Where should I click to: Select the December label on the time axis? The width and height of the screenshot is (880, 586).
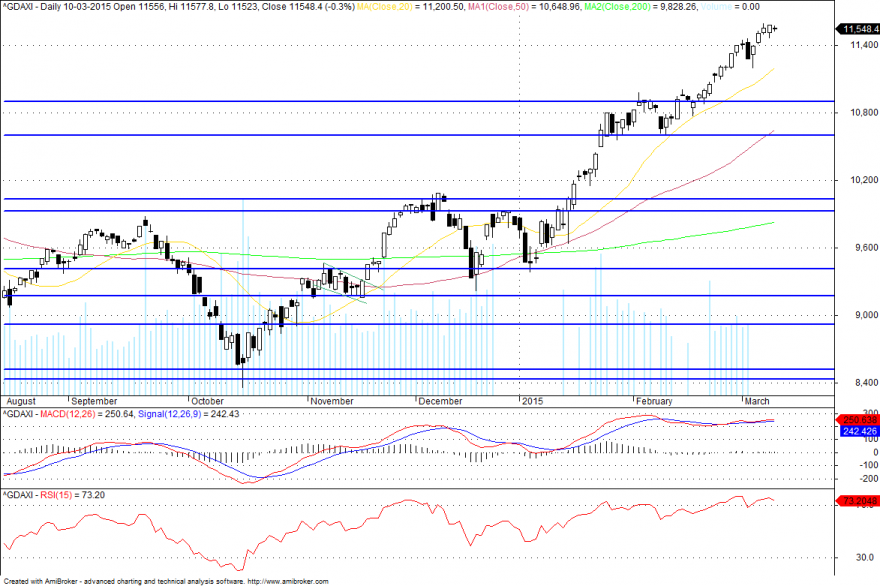pyautogui.click(x=440, y=401)
